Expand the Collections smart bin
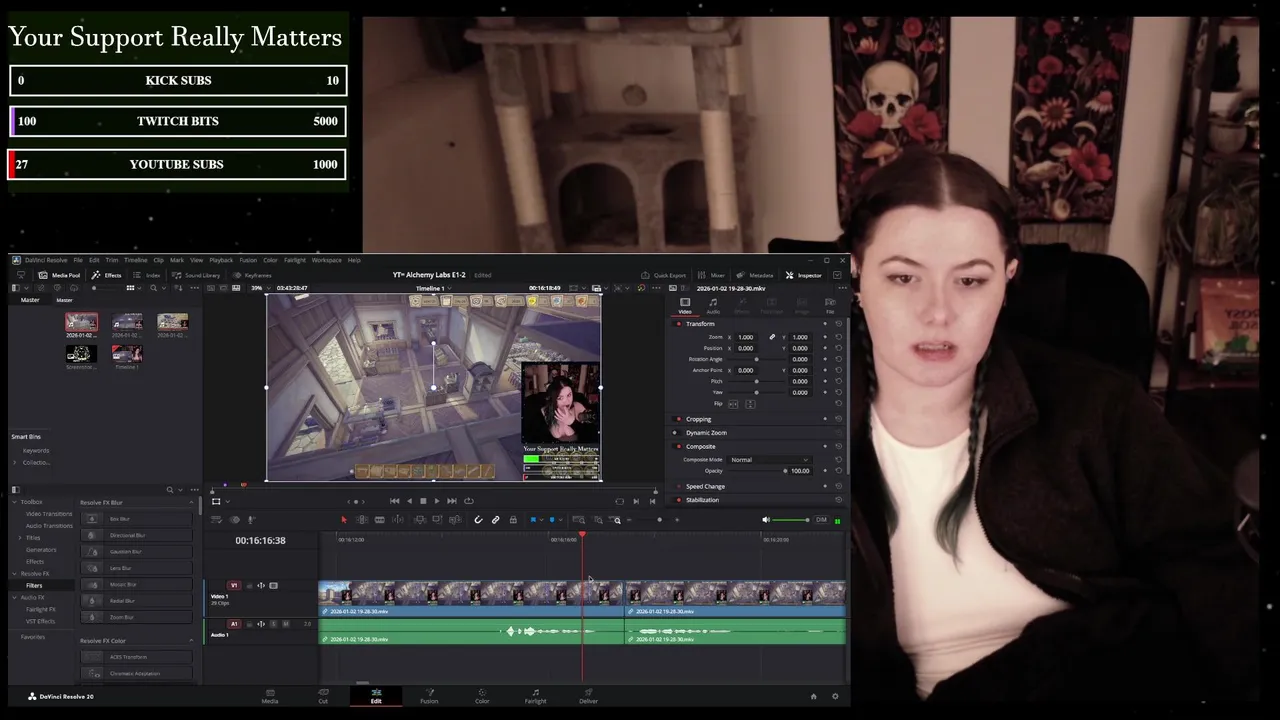This screenshot has height=720, width=1280. (x=15, y=462)
